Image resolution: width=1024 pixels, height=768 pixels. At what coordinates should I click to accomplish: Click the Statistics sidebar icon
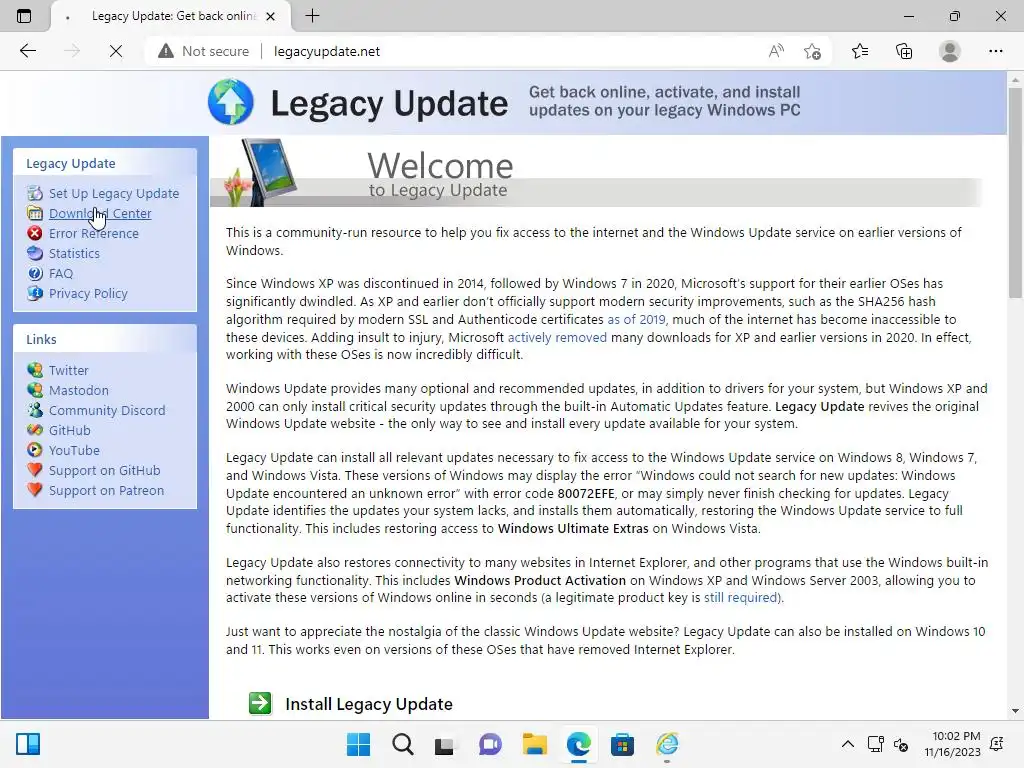[x=35, y=253]
